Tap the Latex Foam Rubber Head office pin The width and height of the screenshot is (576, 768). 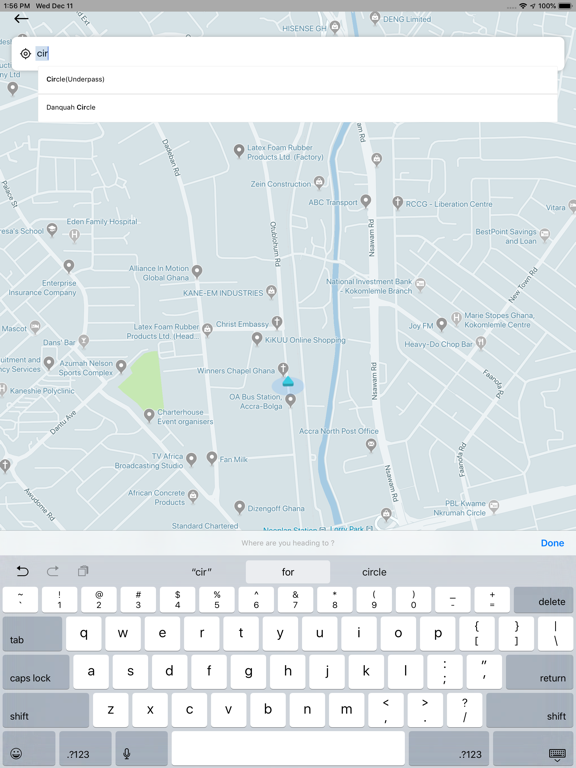tap(207, 330)
